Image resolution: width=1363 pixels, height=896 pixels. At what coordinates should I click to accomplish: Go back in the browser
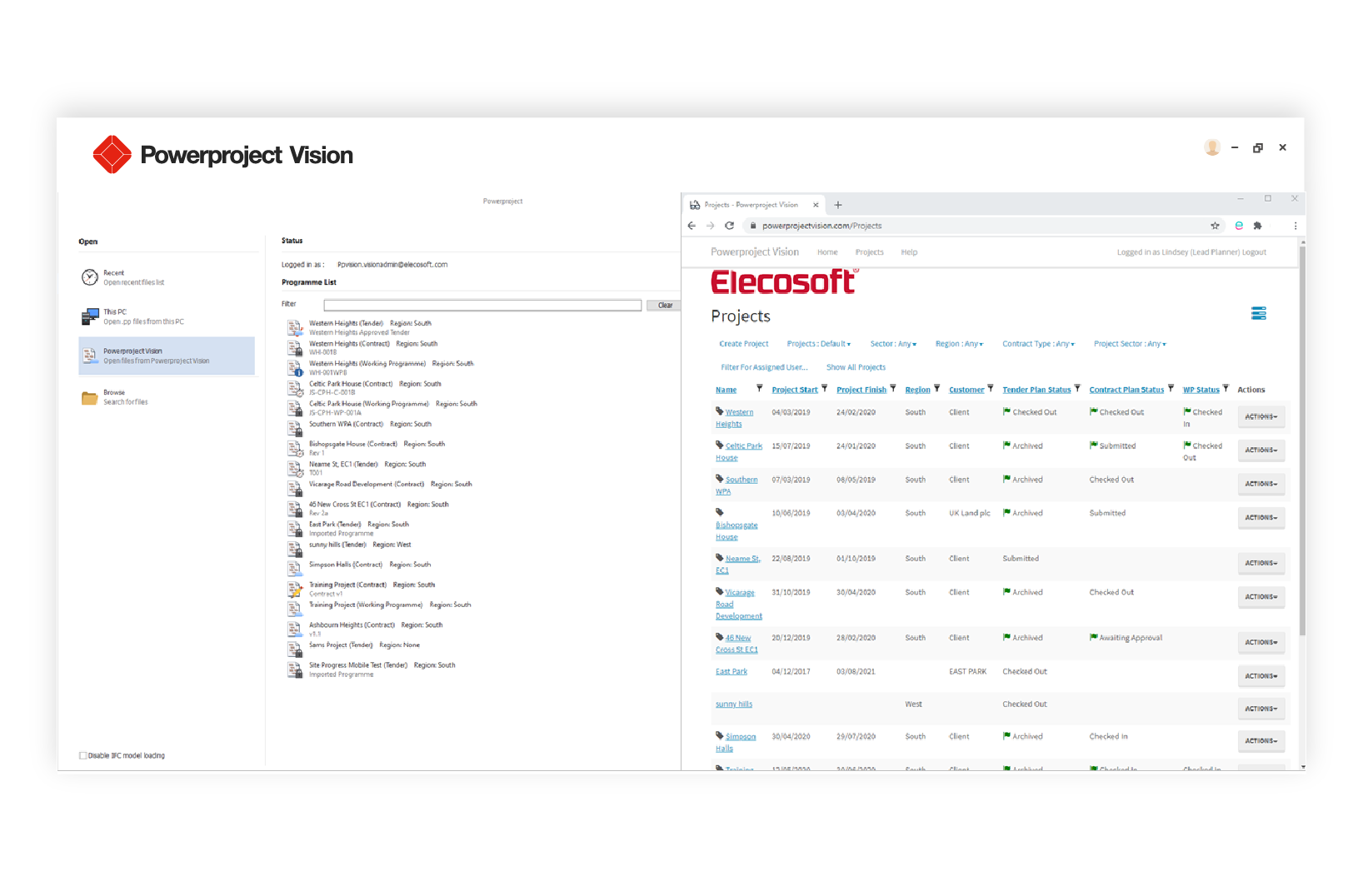pyautogui.click(x=691, y=226)
